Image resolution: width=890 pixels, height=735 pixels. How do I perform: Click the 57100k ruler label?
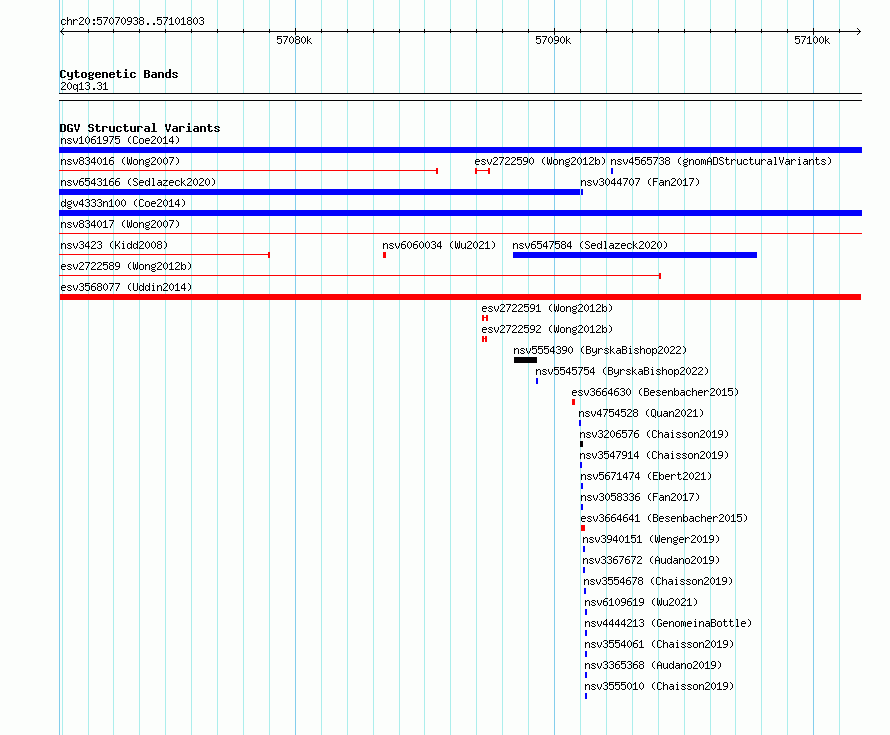tap(812, 40)
